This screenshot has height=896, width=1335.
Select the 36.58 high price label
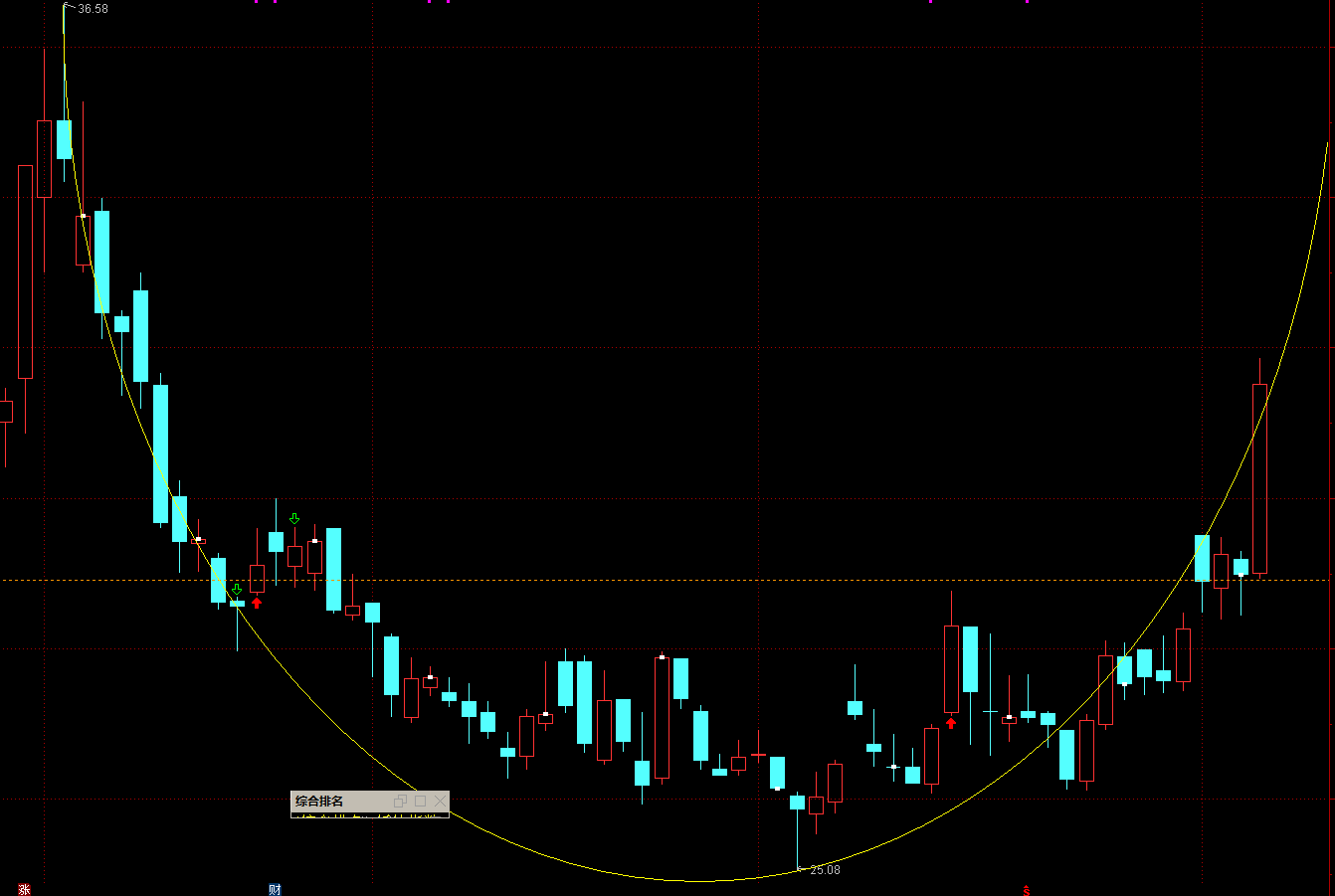click(93, 9)
